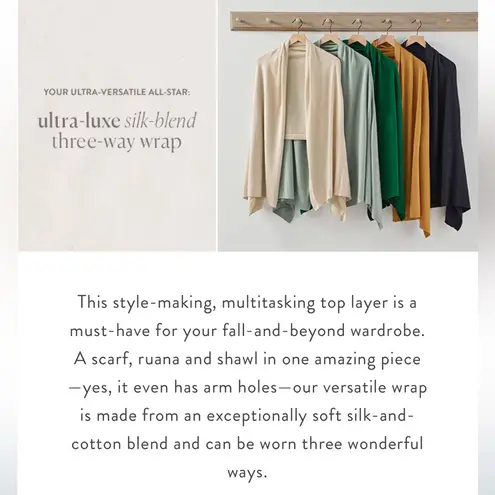Click 'YOUR ULTRA-VERSATILE ALL-STAR:' caption
Viewport: 495px width, 495px height.
[117, 92]
